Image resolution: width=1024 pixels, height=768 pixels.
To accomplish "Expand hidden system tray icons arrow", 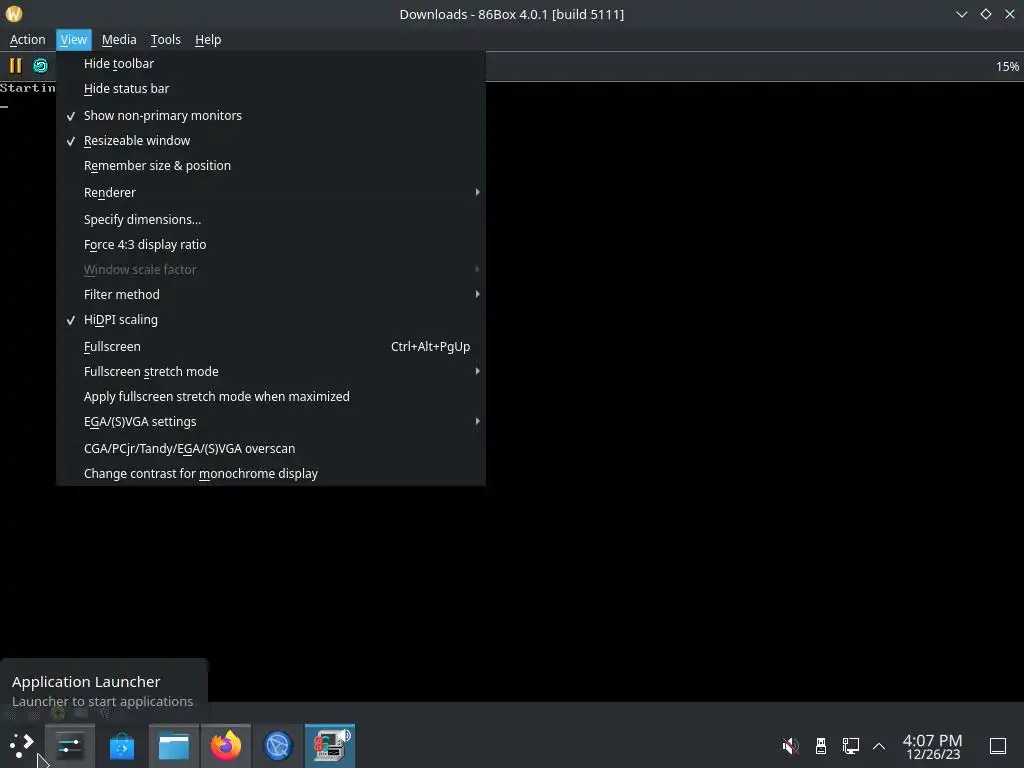I will (x=879, y=746).
